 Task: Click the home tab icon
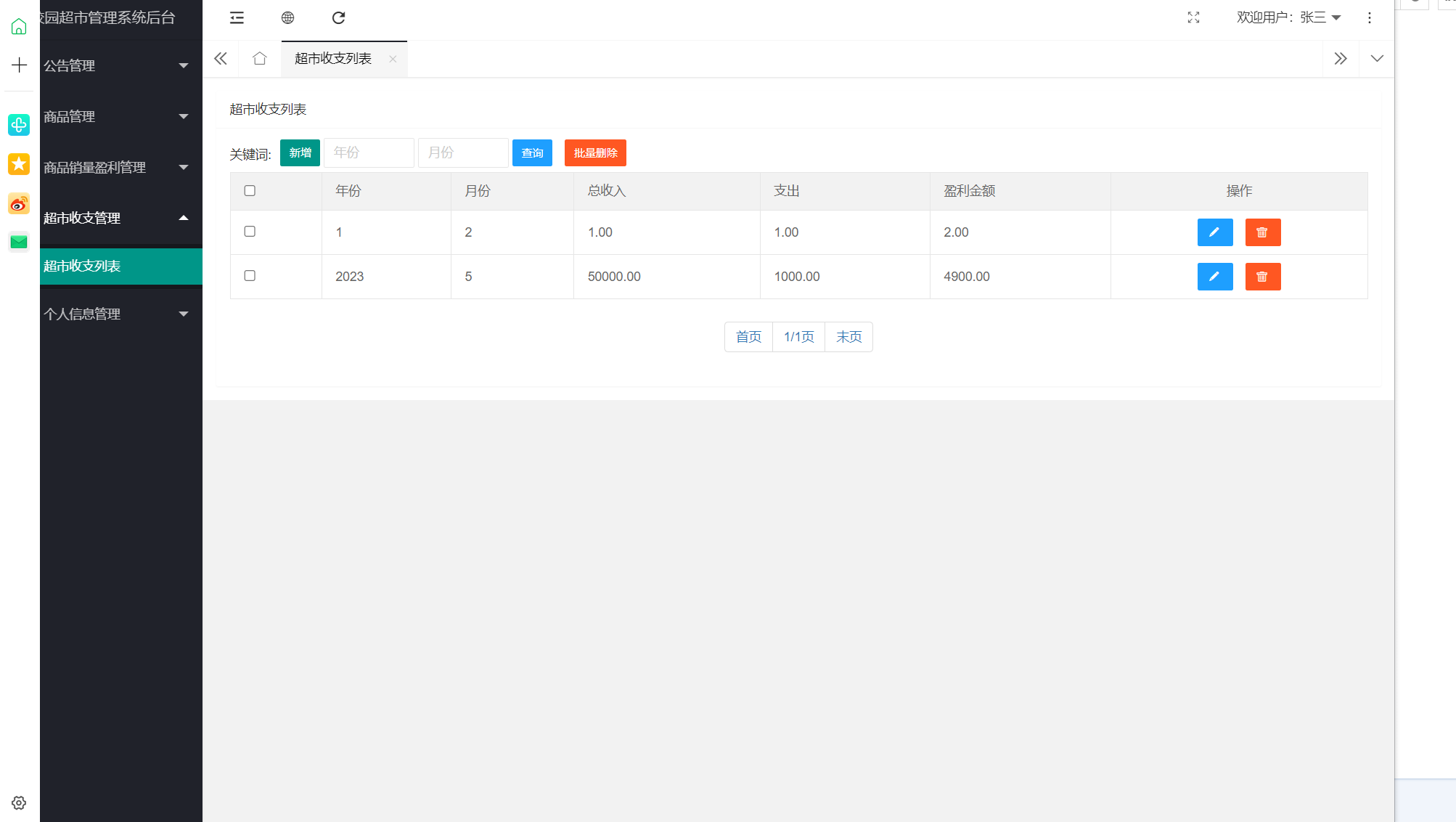pos(259,58)
